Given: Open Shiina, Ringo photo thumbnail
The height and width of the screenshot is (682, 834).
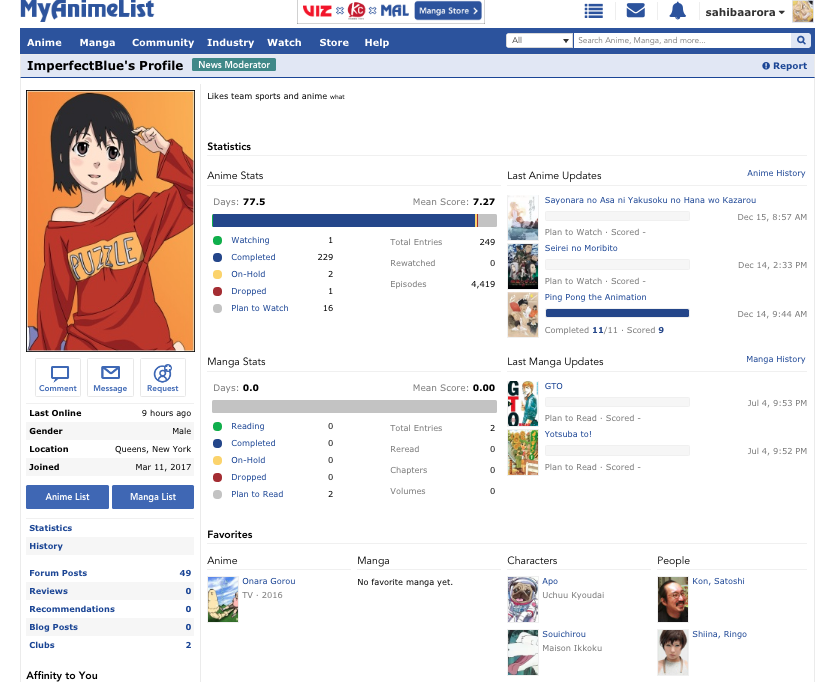Looking at the screenshot, I should (673, 652).
